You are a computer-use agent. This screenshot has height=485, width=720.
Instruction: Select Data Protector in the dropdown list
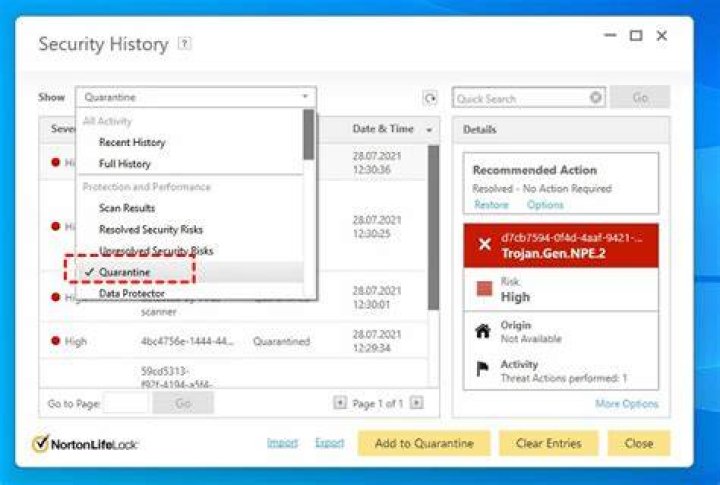[131, 293]
